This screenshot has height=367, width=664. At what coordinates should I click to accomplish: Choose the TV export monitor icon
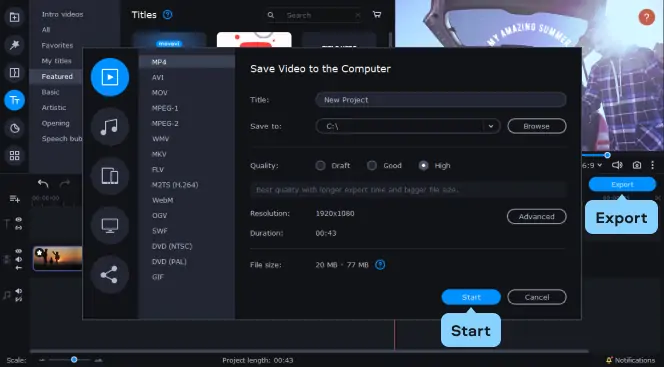(110, 225)
